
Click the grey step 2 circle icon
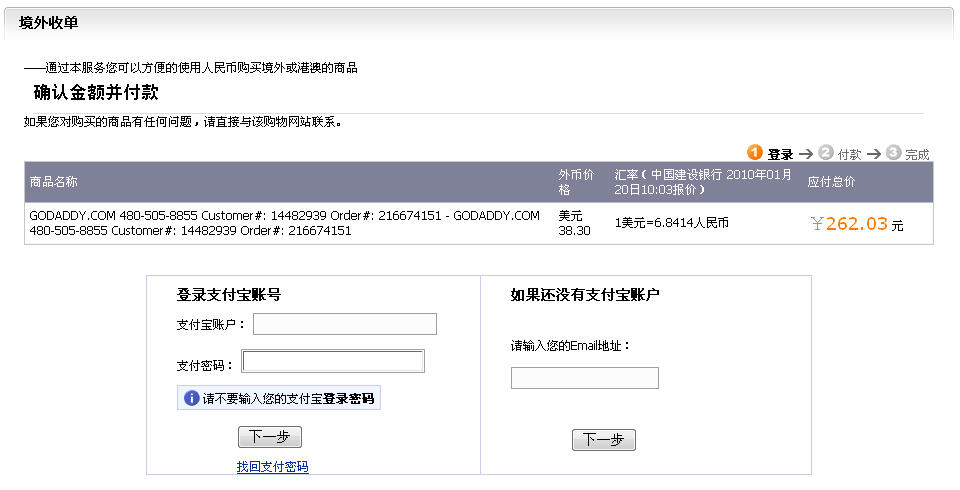coord(826,152)
